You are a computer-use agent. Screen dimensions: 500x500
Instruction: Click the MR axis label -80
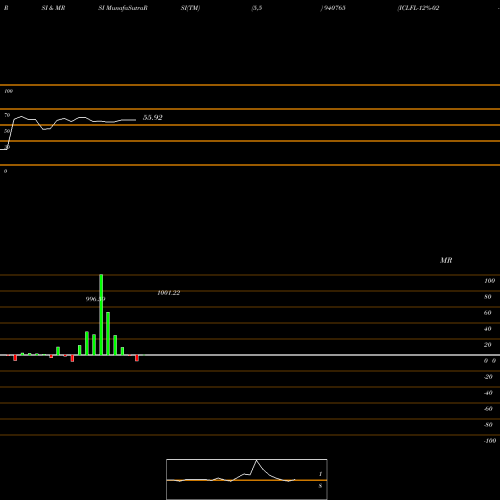click(x=488, y=425)
